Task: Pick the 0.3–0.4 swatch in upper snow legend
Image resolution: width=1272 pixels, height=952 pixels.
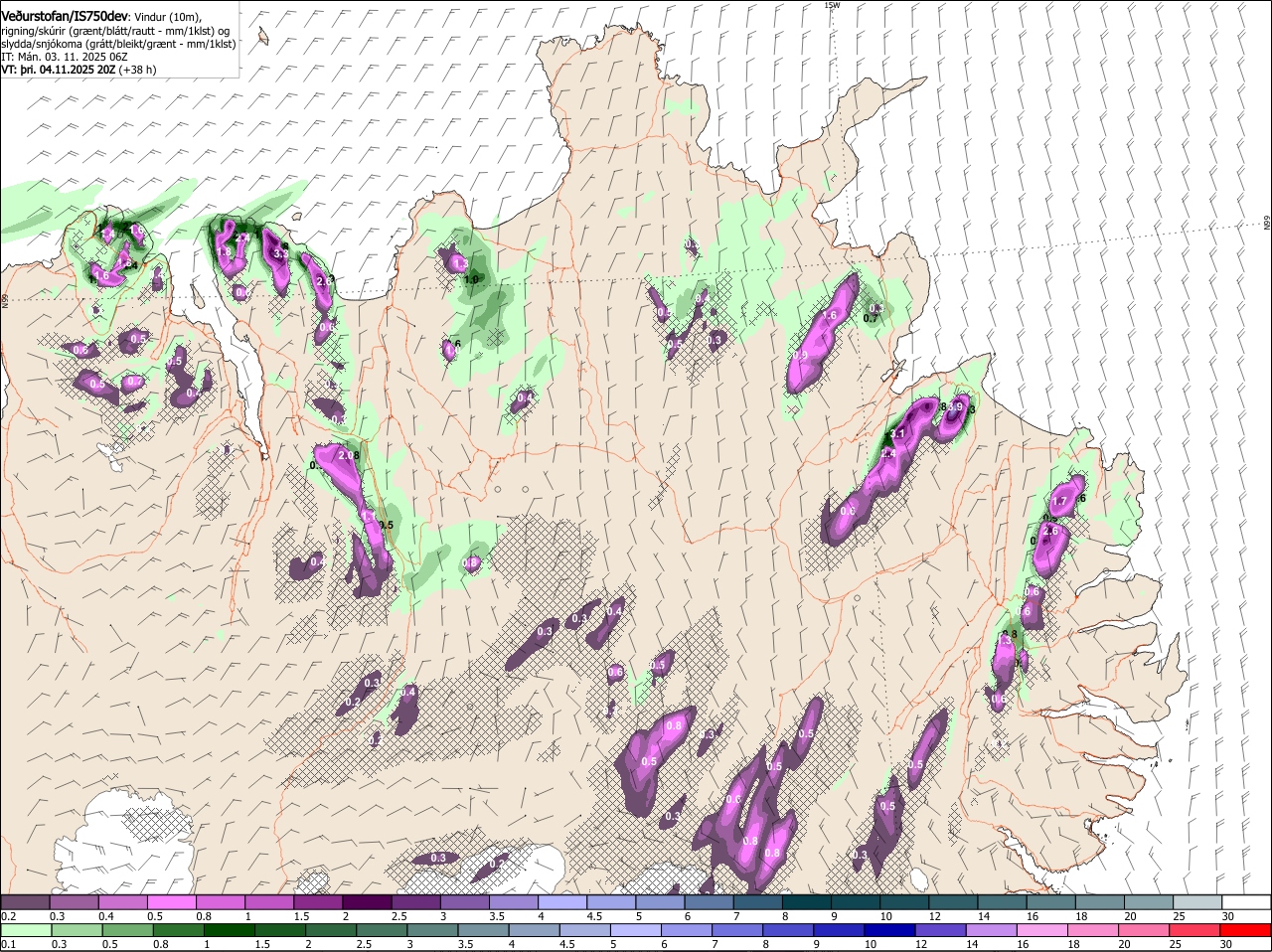Action: click(75, 901)
